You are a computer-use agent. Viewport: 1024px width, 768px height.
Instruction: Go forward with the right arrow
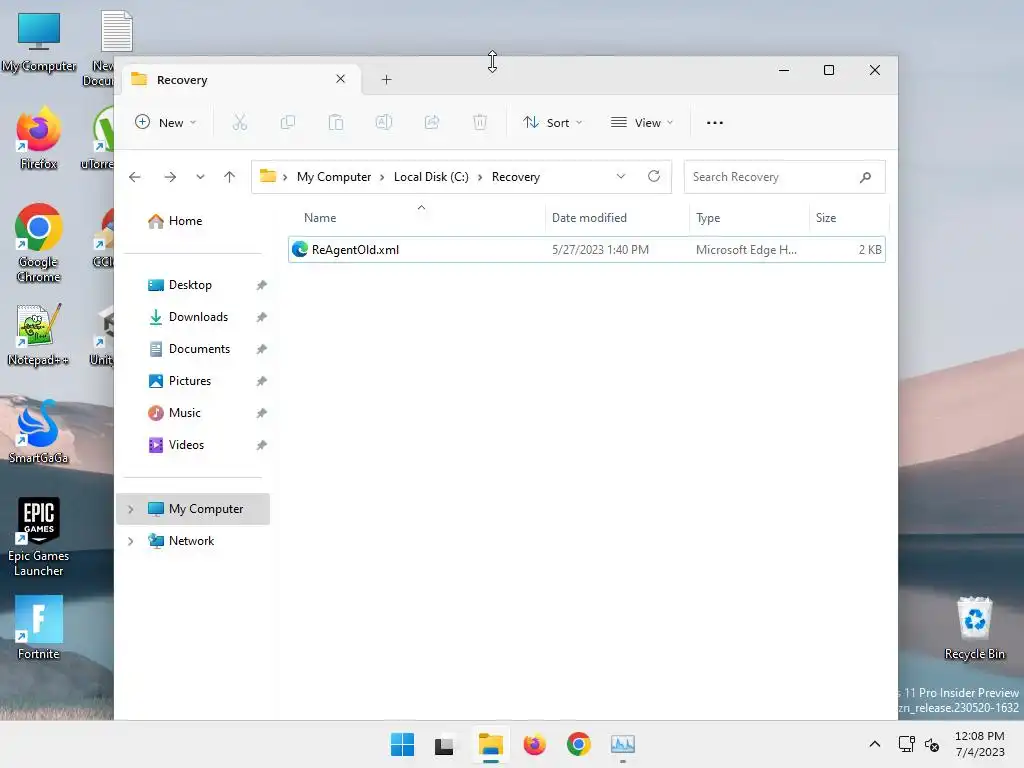tap(170, 177)
